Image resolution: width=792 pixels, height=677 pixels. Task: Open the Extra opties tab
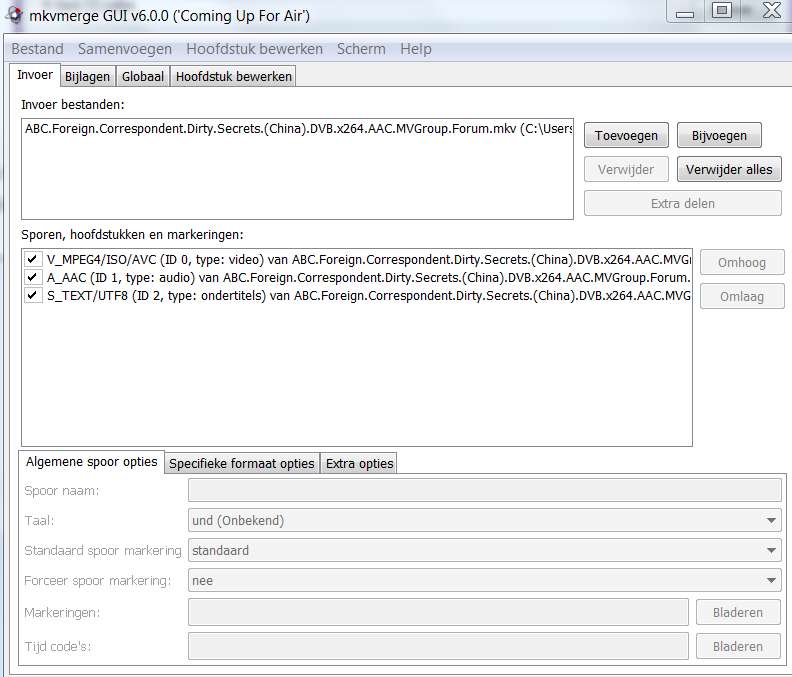pyautogui.click(x=359, y=463)
